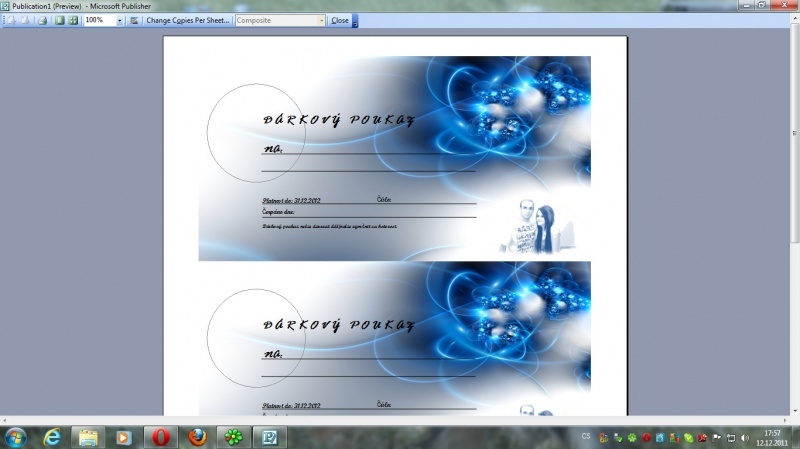
Task: Open ICQ green flower taskbar icon
Action: click(232, 437)
